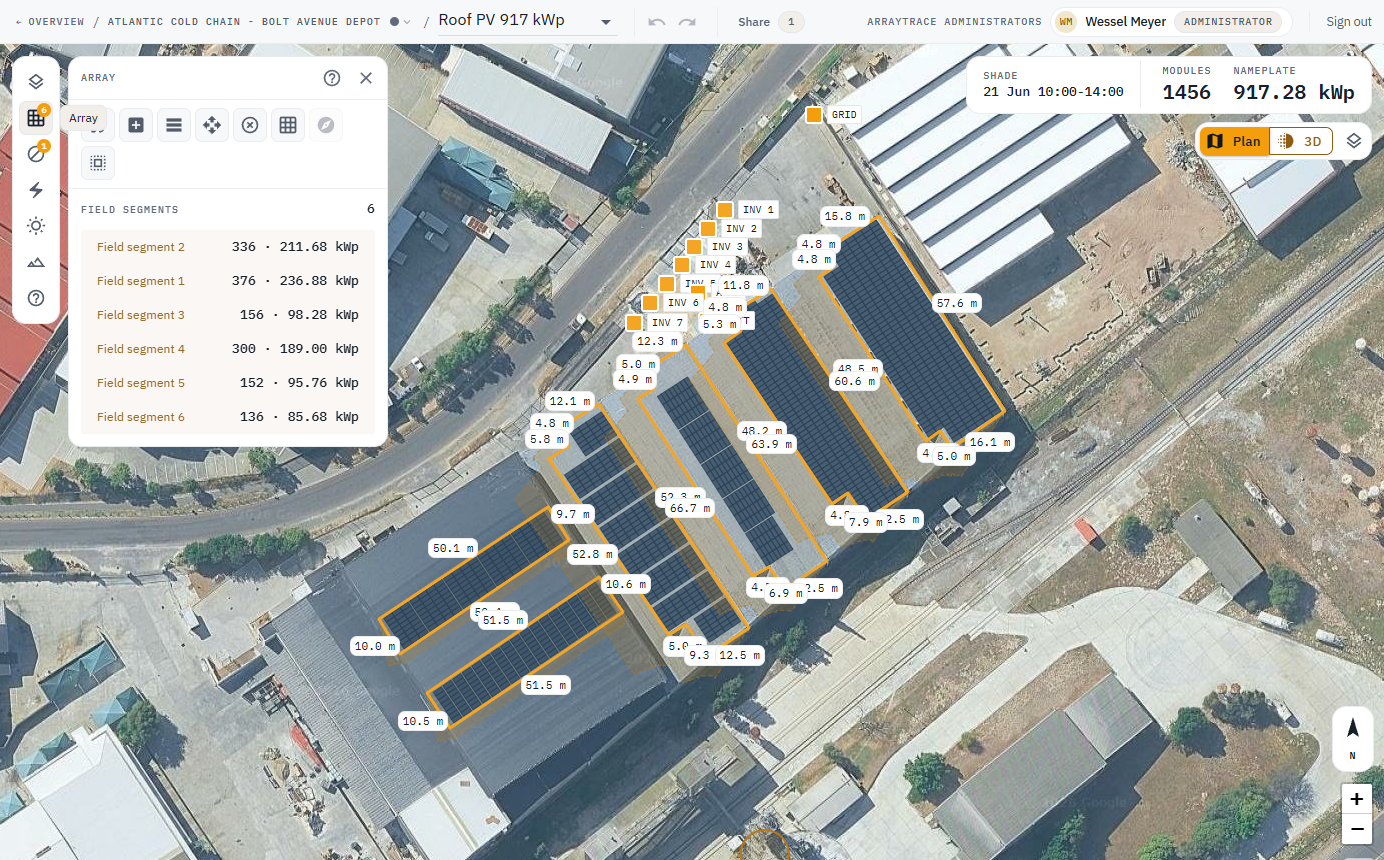Go back to Overview breadcrumb

click(x=49, y=22)
